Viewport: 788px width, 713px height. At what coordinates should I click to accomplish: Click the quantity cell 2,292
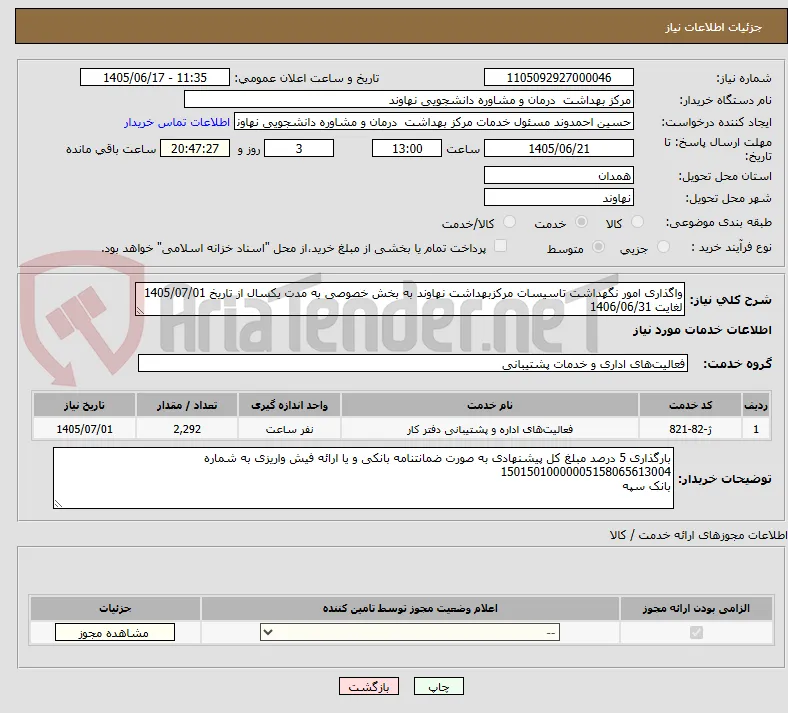[186, 429]
